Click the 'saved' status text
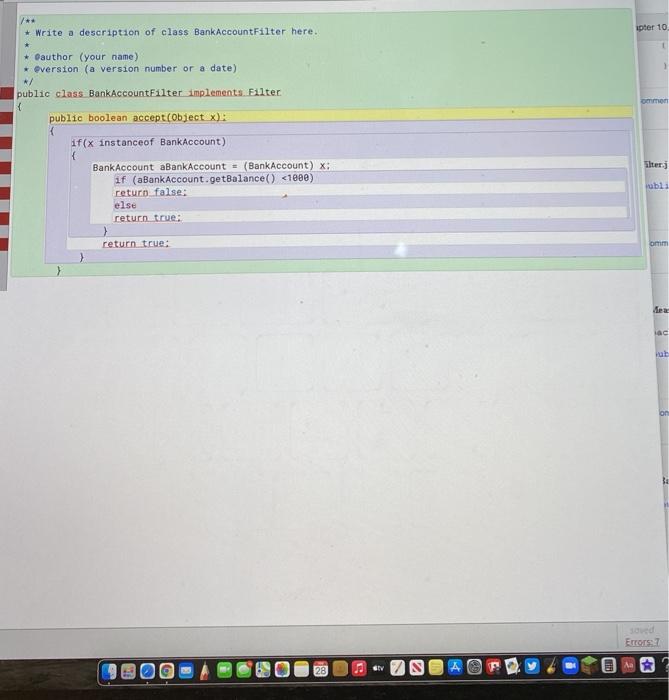Viewport: 669px width, 700px height. click(x=642, y=630)
